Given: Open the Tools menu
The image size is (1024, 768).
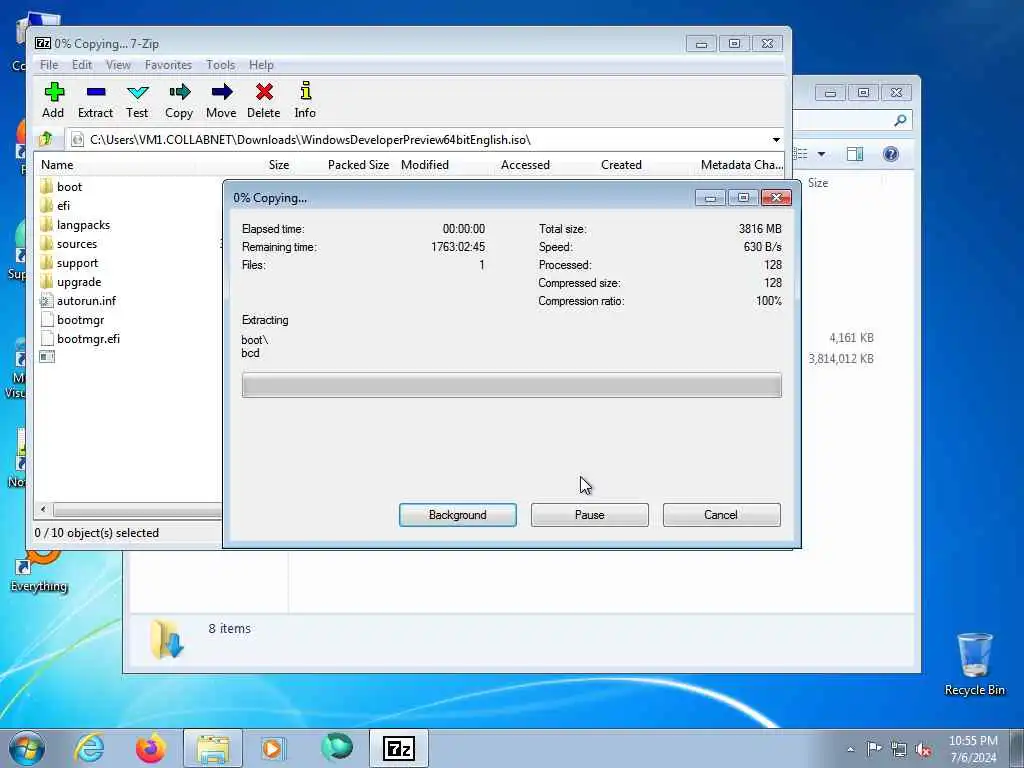Looking at the screenshot, I should tap(221, 65).
